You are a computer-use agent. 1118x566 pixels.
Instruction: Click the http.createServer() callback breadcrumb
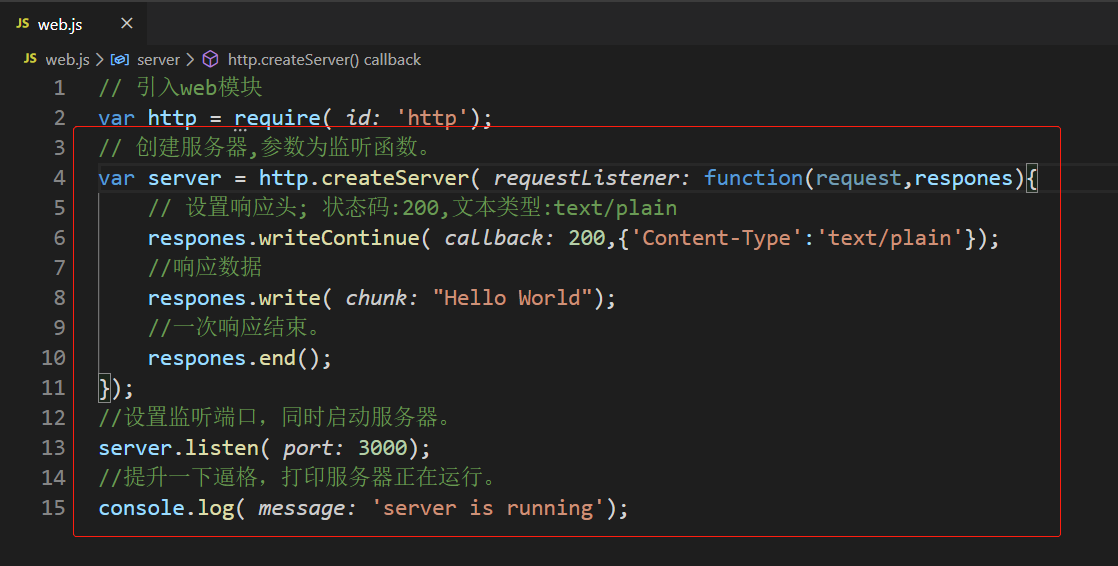[x=324, y=60]
